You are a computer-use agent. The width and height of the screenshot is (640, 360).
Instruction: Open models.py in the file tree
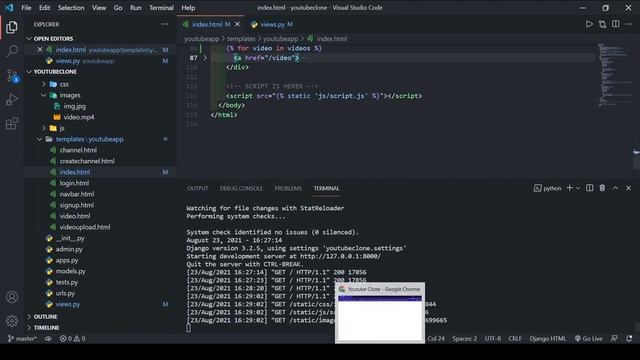pyautogui.click(x=71, y=271)
